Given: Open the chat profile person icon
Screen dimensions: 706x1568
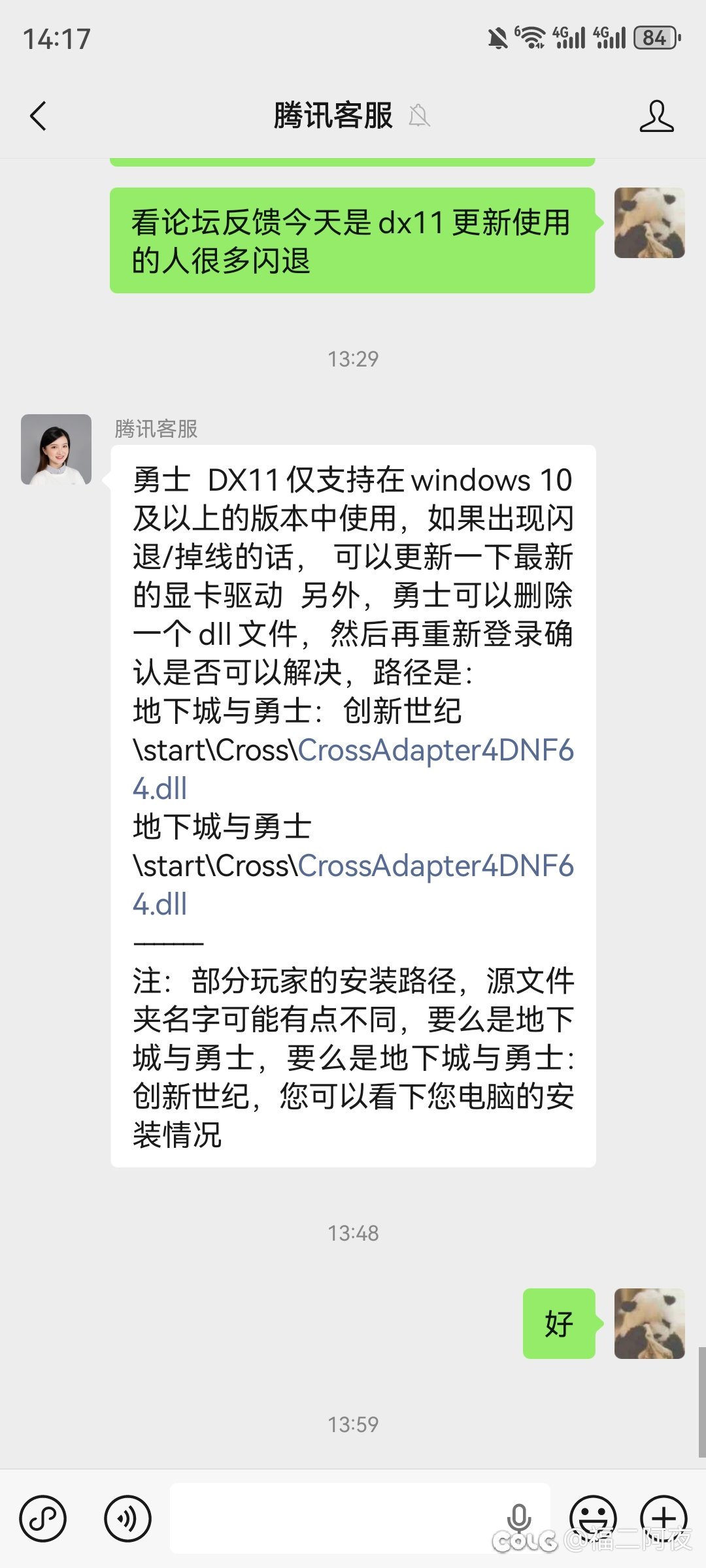Looking at the screenshot, I should click(x=656, y=116).
